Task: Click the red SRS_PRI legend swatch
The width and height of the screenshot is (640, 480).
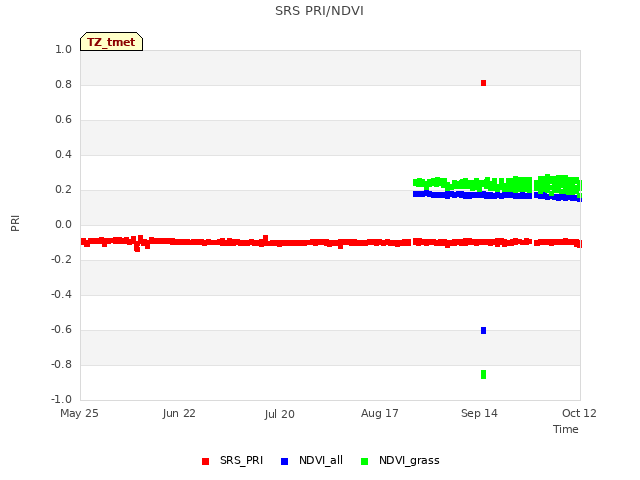Action: (x=205, y=461)
